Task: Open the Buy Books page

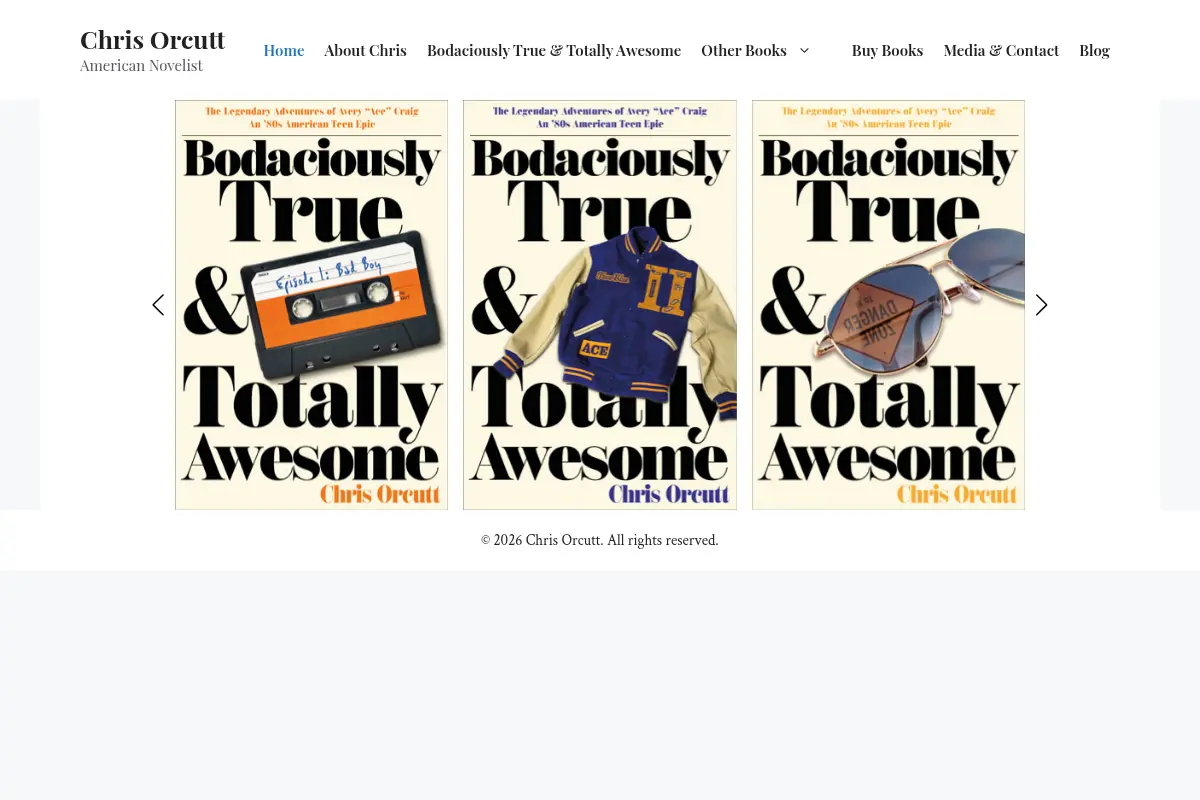Action: pyautogui.click(x=888, y=50)
